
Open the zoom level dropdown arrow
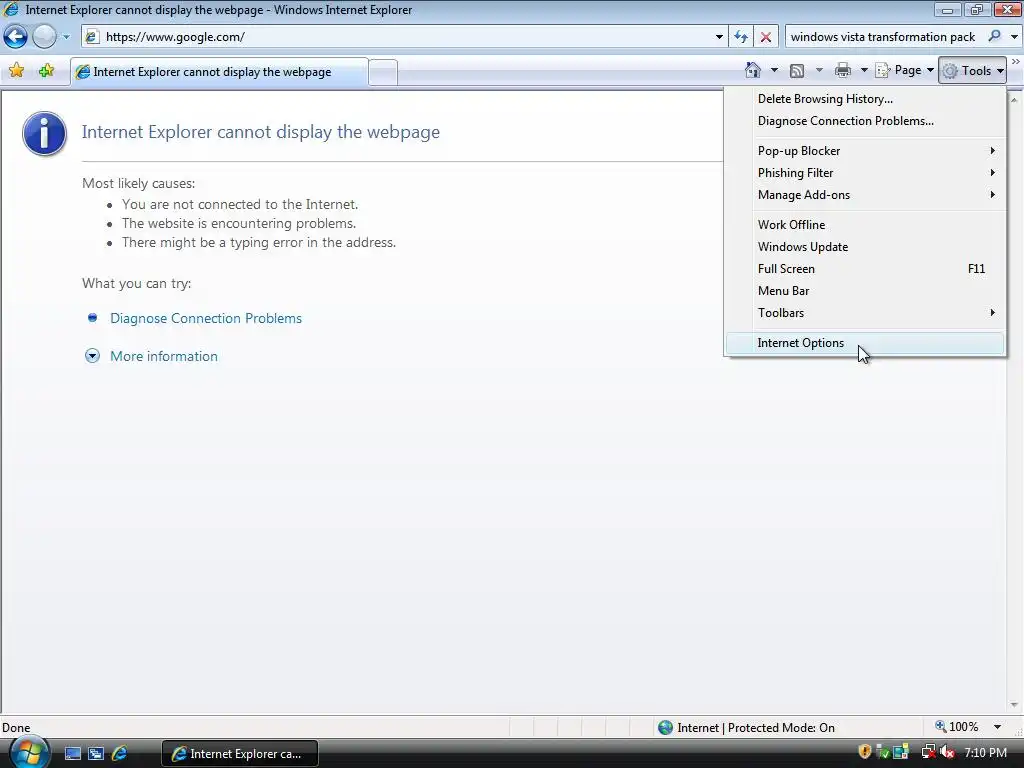click(997, 727)
